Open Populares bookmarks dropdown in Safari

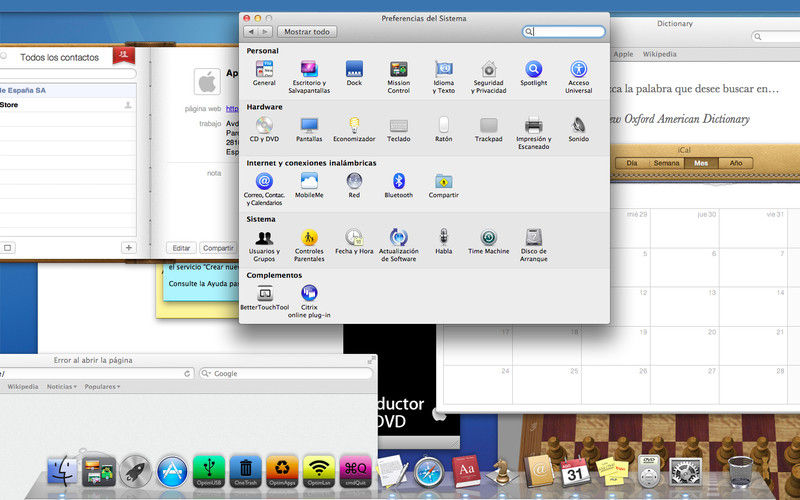click(x=102, y=387)
